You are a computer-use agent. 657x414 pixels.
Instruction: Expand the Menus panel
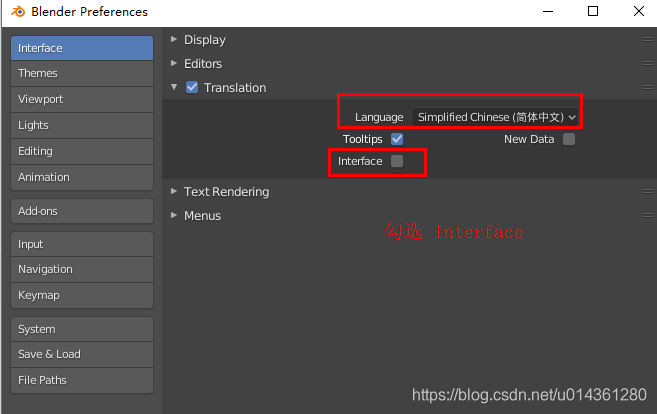(173, 215)
